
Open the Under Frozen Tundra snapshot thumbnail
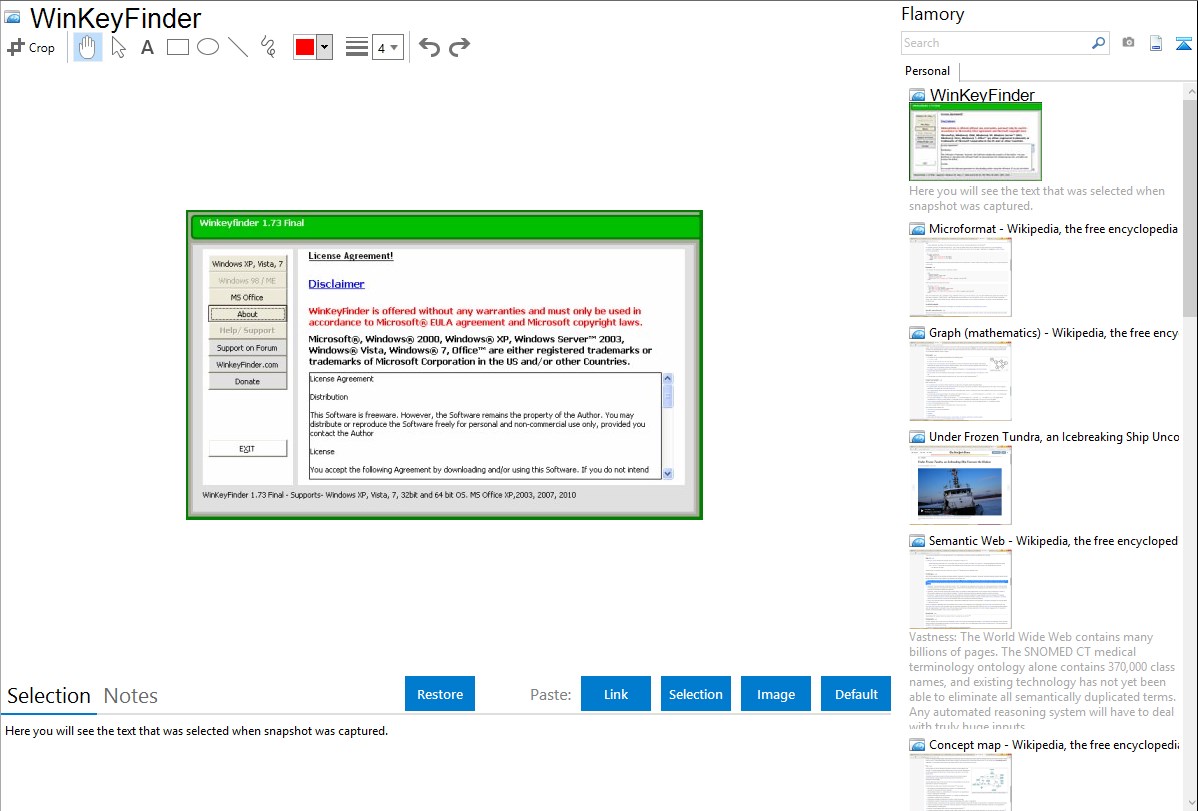[960, 485]
